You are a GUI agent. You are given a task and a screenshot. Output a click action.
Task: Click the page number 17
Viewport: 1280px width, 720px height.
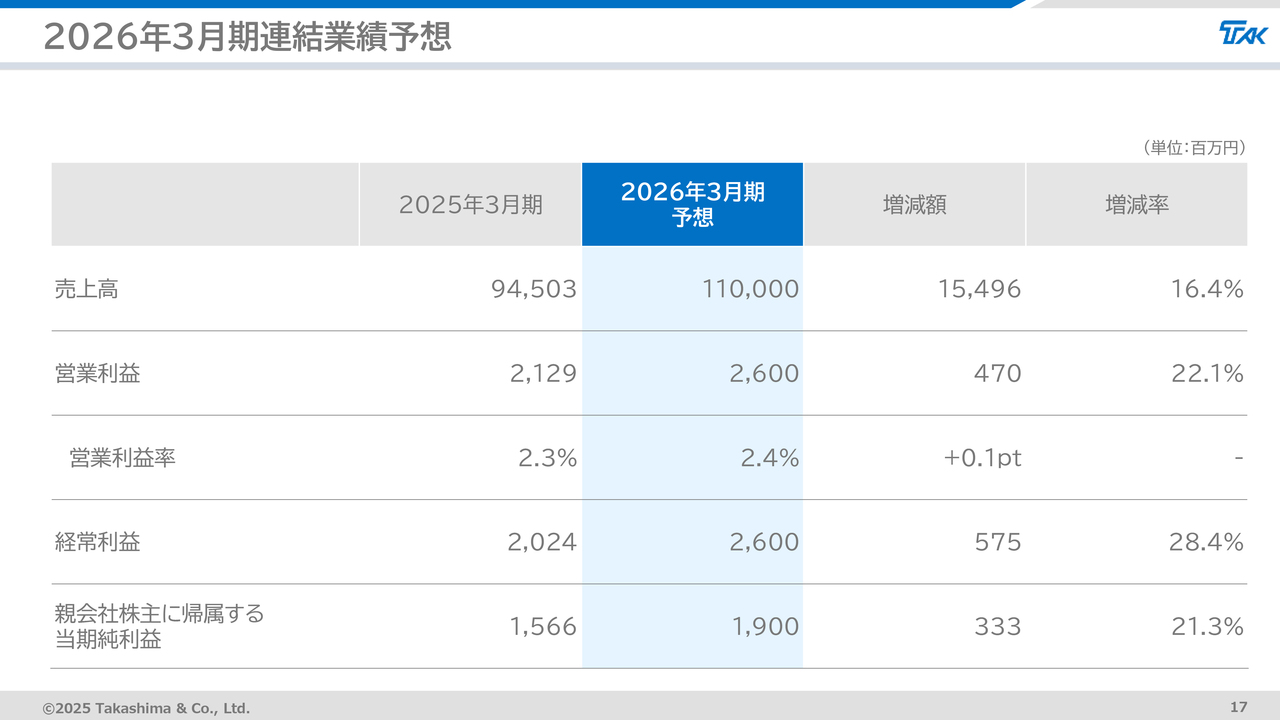coord(1238,707)
